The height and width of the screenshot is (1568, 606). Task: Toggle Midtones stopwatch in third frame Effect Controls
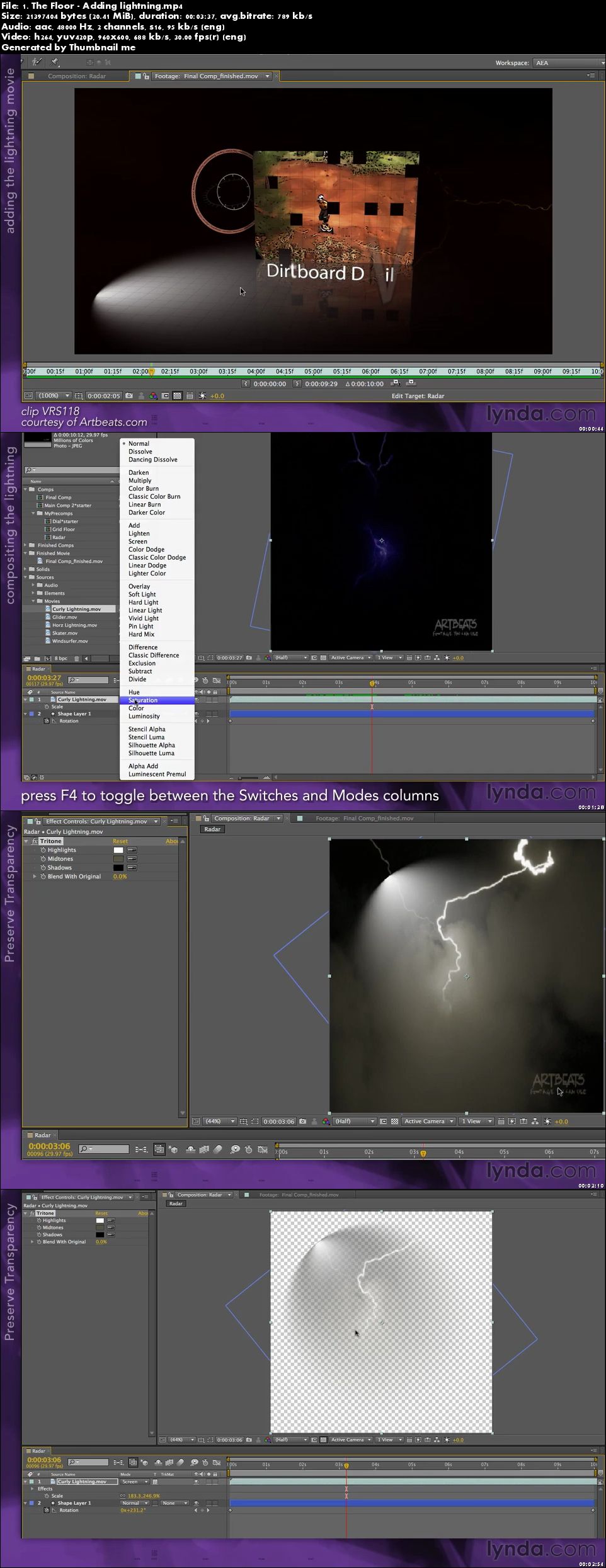click(x=43, y=859)
